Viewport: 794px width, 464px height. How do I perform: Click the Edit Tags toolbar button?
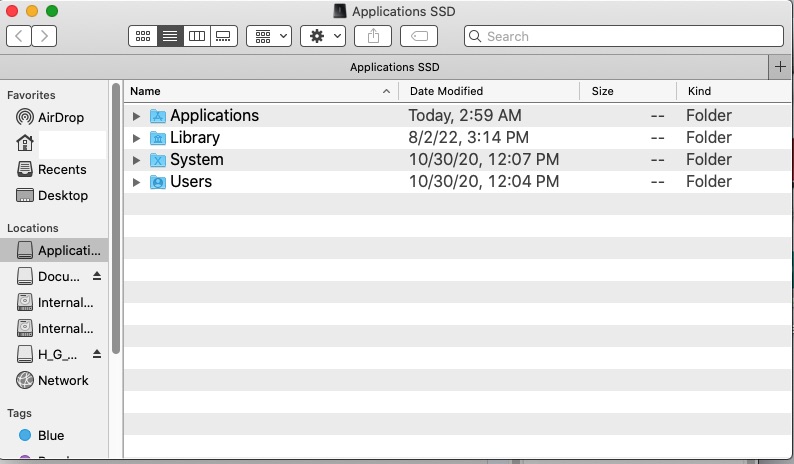pyautogui.click(x=419, y=36)
